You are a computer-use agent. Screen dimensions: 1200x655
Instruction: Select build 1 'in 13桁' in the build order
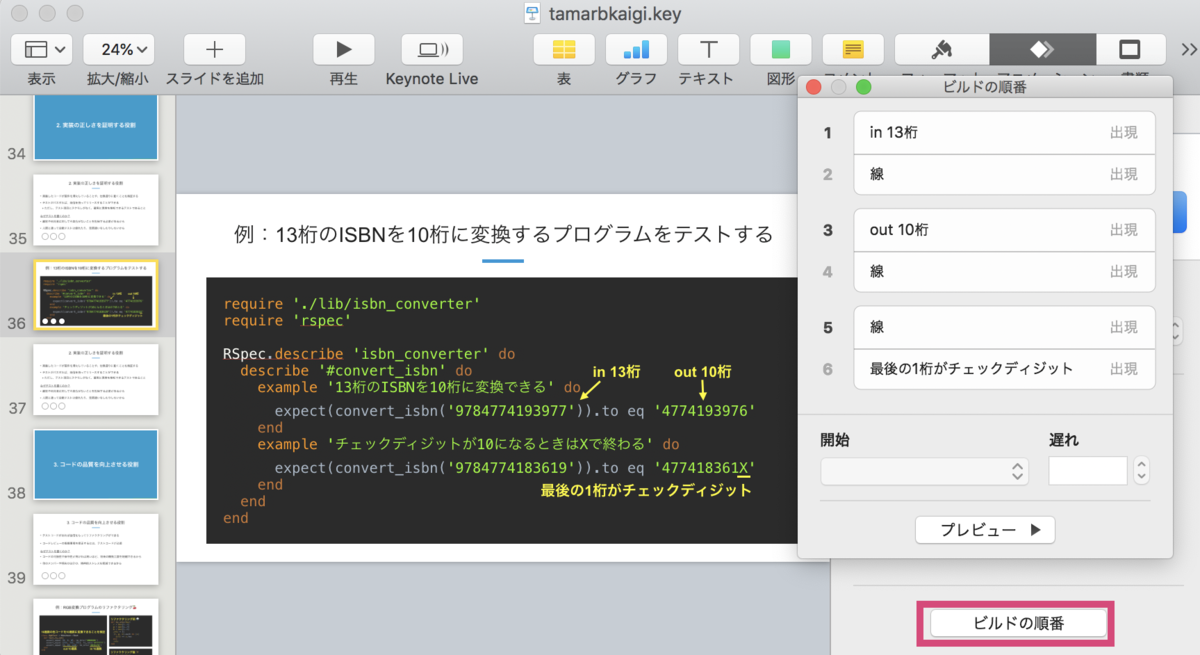point(1005,132)
